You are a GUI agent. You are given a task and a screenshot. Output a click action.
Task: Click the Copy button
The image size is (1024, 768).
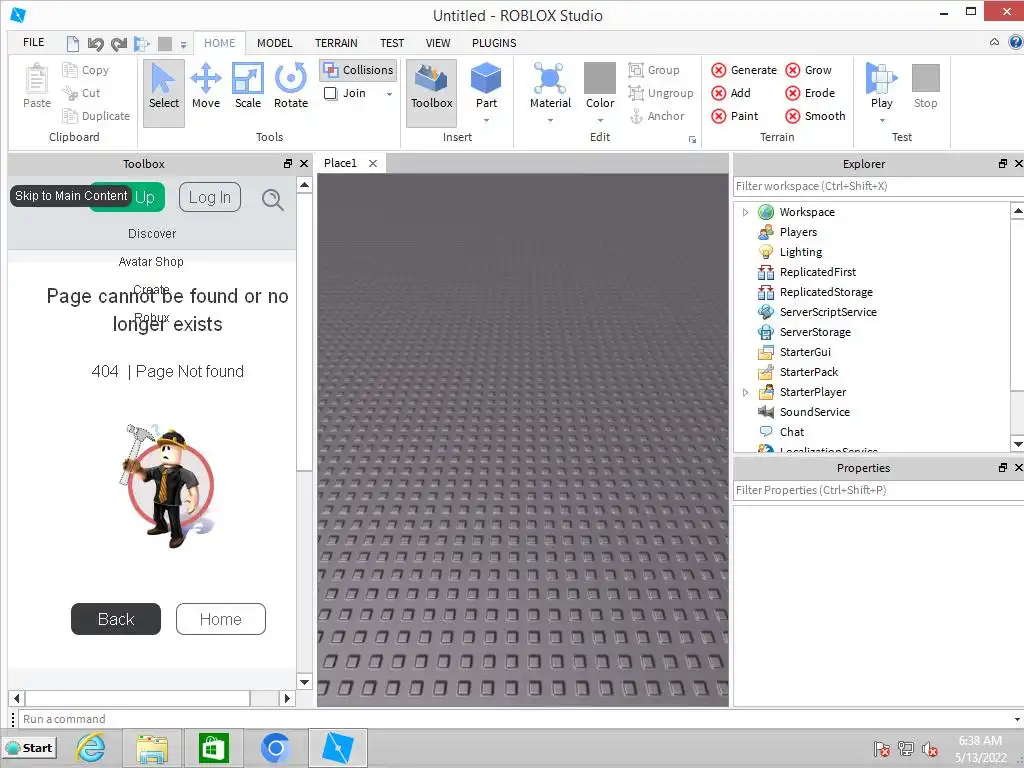pyautogui.click(x=86, y=70)
